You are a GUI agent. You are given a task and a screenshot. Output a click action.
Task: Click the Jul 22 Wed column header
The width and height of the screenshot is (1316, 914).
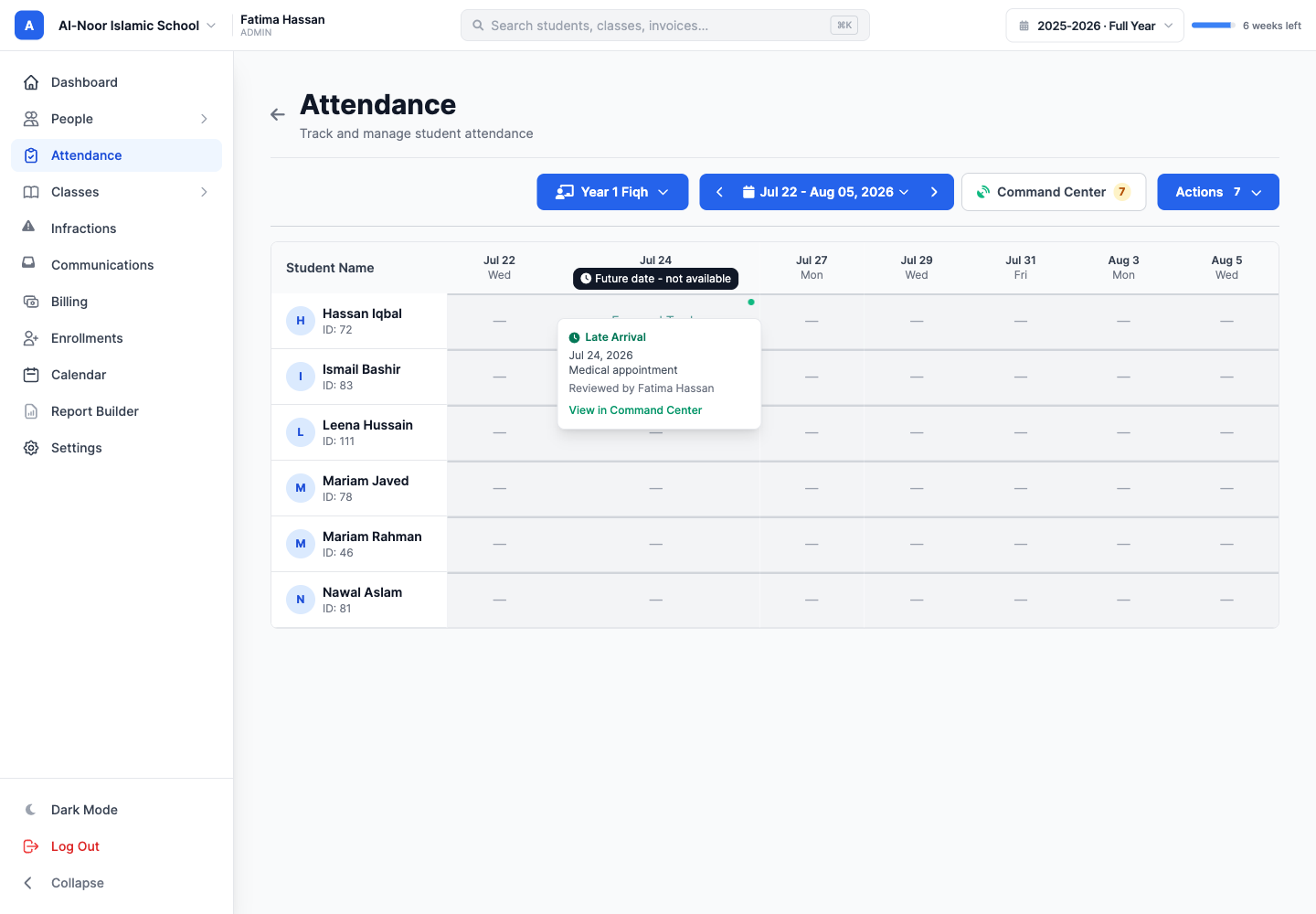499,268
